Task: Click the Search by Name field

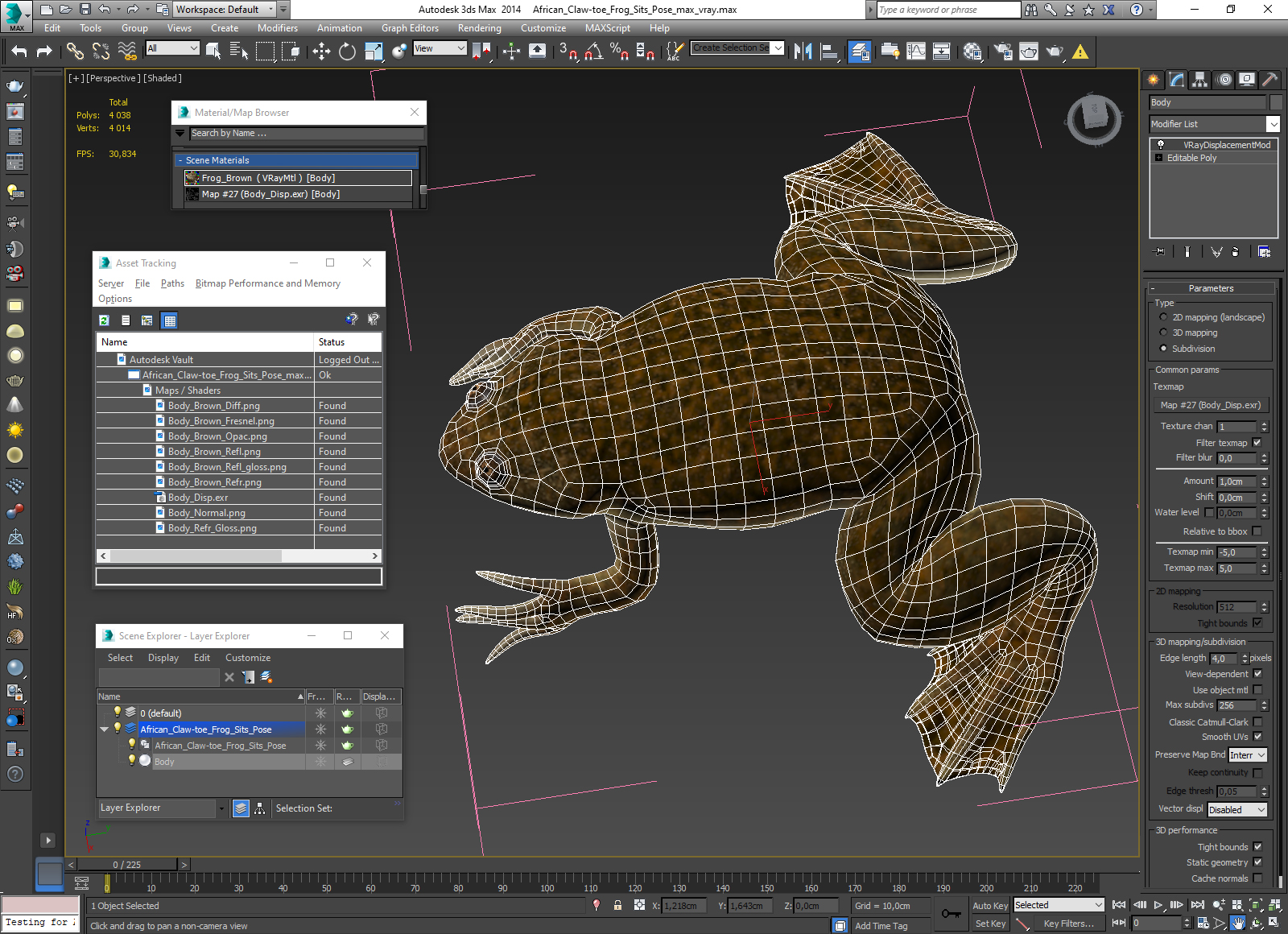Action: (307, 134)
